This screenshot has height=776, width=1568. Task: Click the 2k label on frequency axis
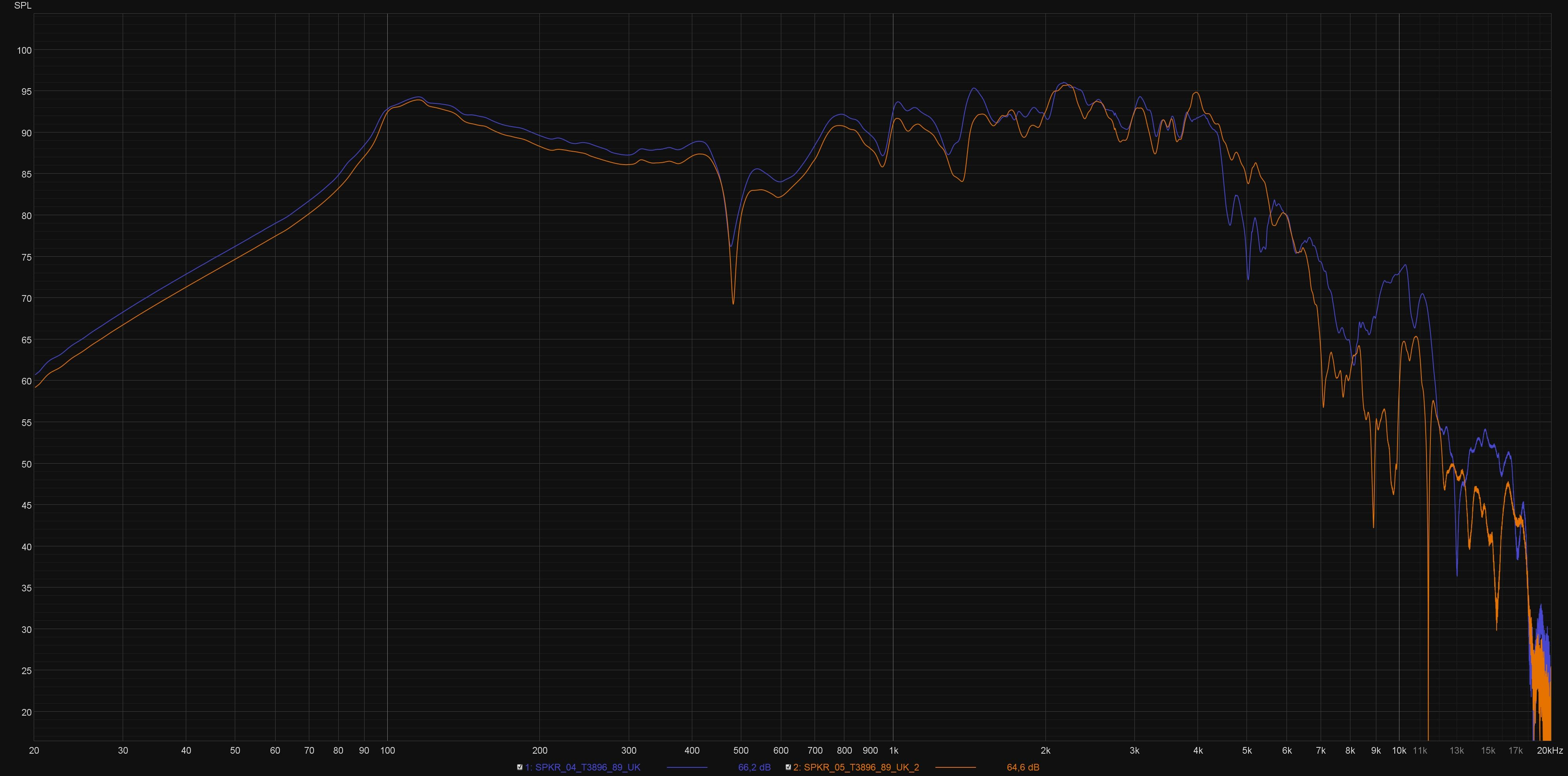tap(1045, 751)
